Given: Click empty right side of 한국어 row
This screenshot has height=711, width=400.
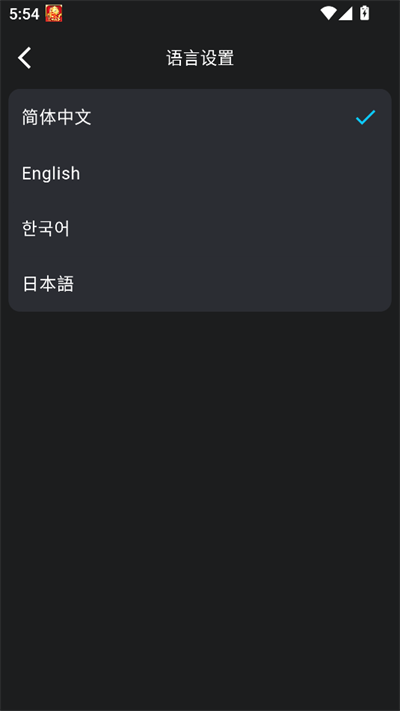Looking at the screenshot, I should tap(272, 228).
